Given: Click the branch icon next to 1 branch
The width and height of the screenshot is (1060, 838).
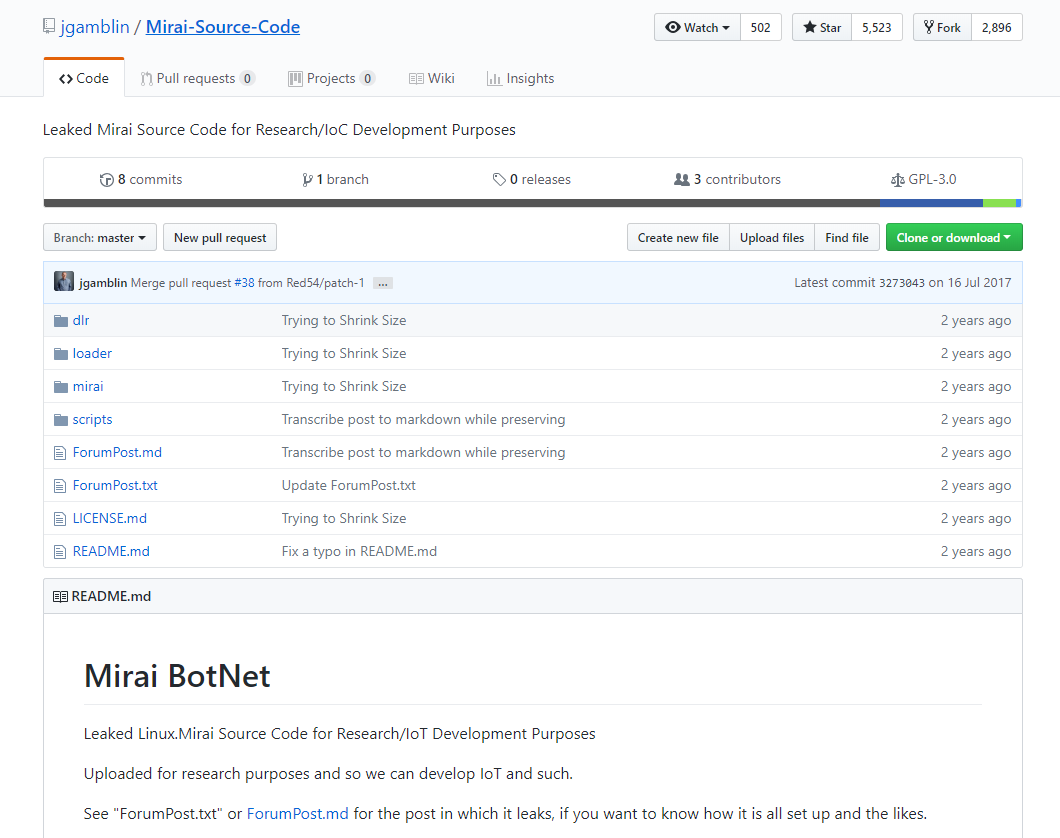Looking at the screenshot, I should tap(308, 180).
